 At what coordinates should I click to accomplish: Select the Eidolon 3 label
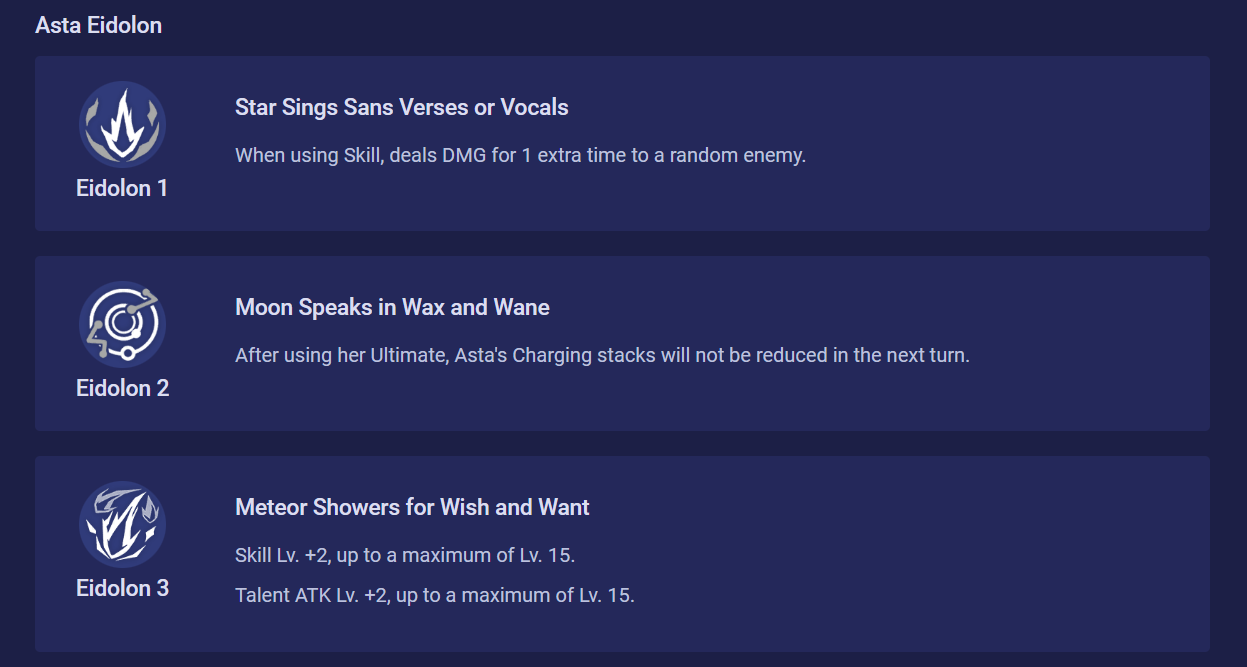[x=122, y=588]
